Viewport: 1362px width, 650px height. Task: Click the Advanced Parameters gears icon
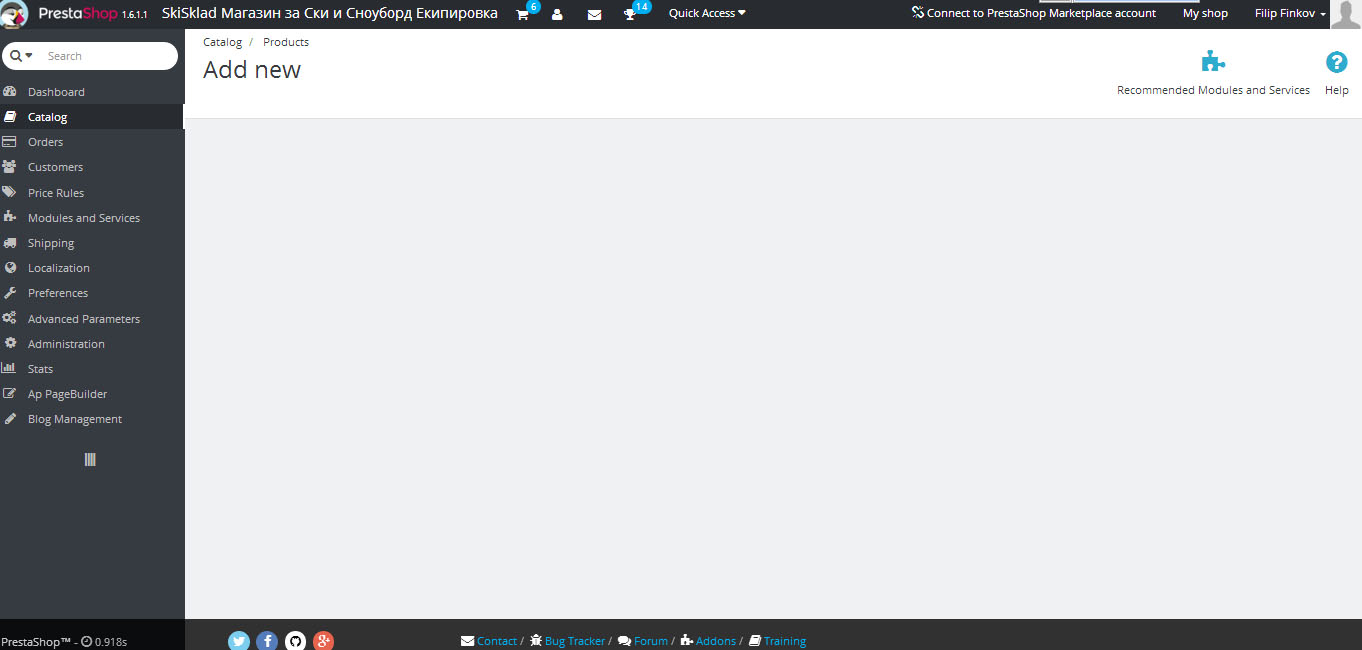click(9, 318)
